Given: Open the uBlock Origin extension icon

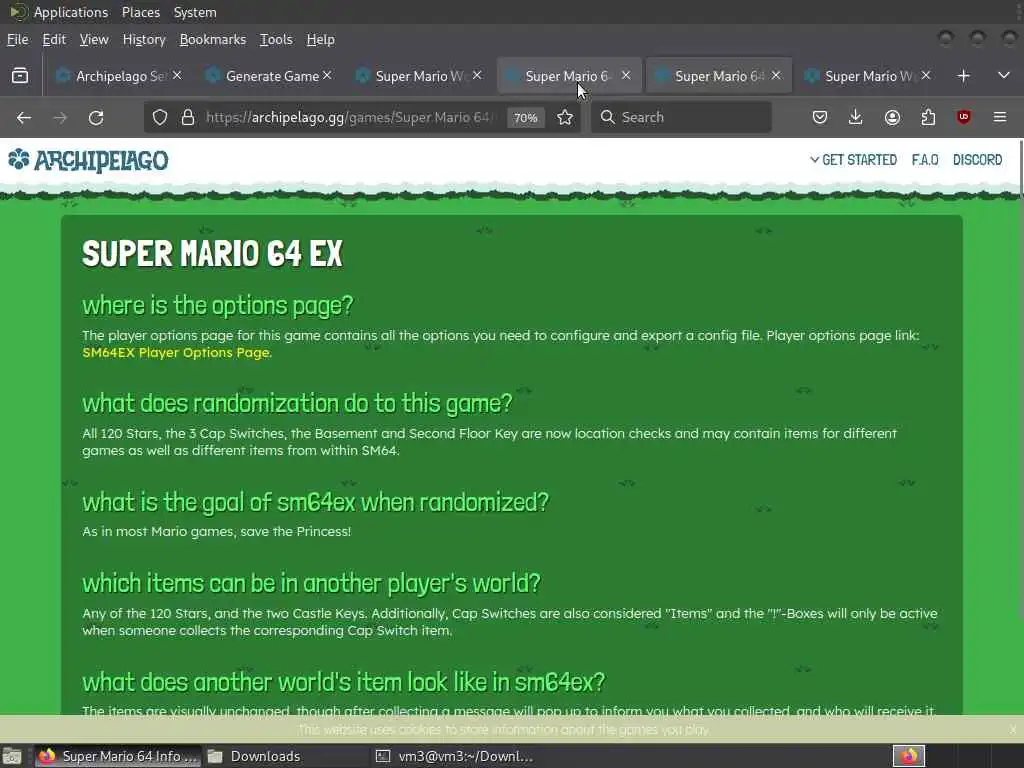Looking at the screenshot, I should pos(964,118).
